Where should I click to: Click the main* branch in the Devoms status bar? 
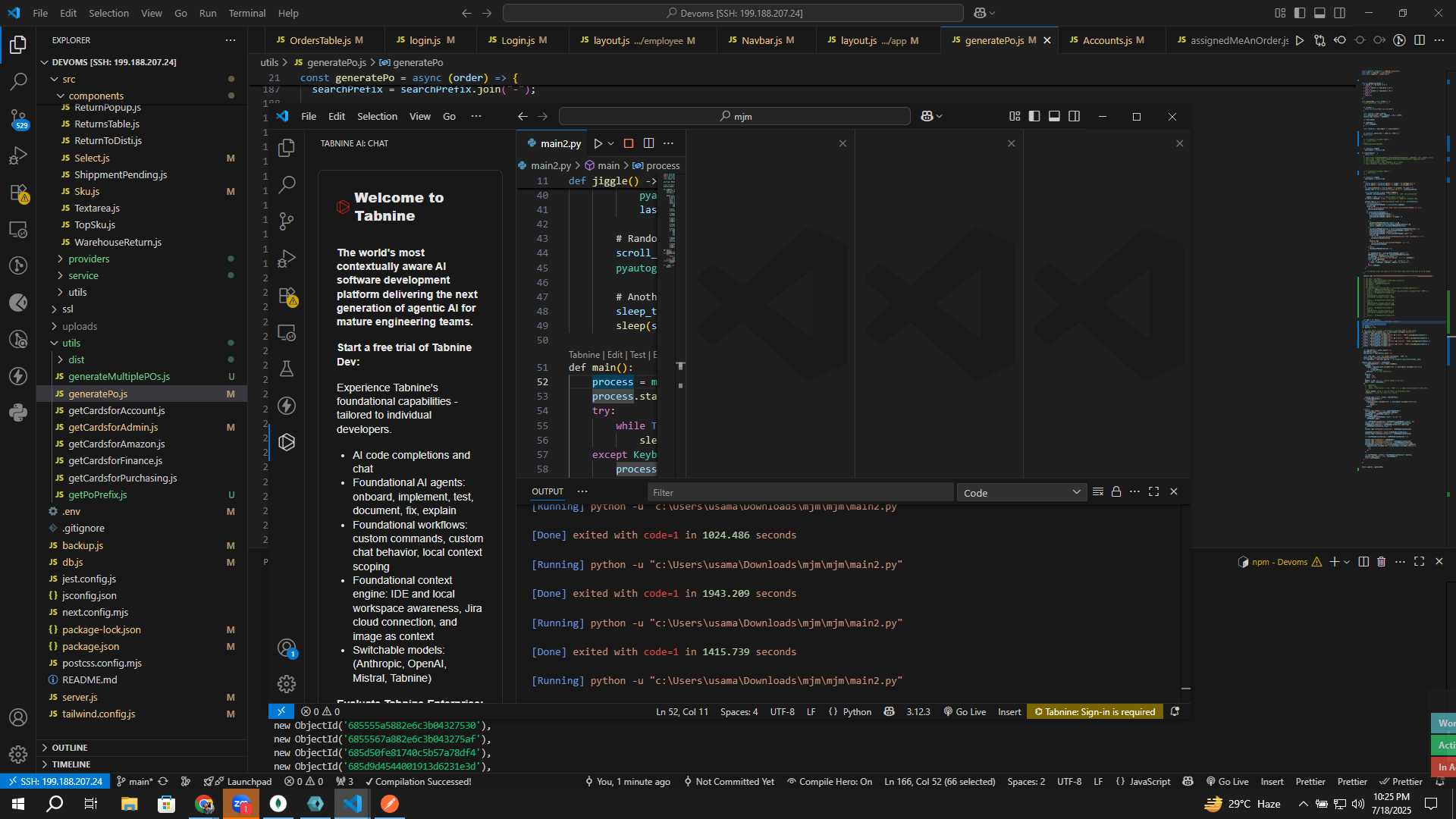point(135,781)
